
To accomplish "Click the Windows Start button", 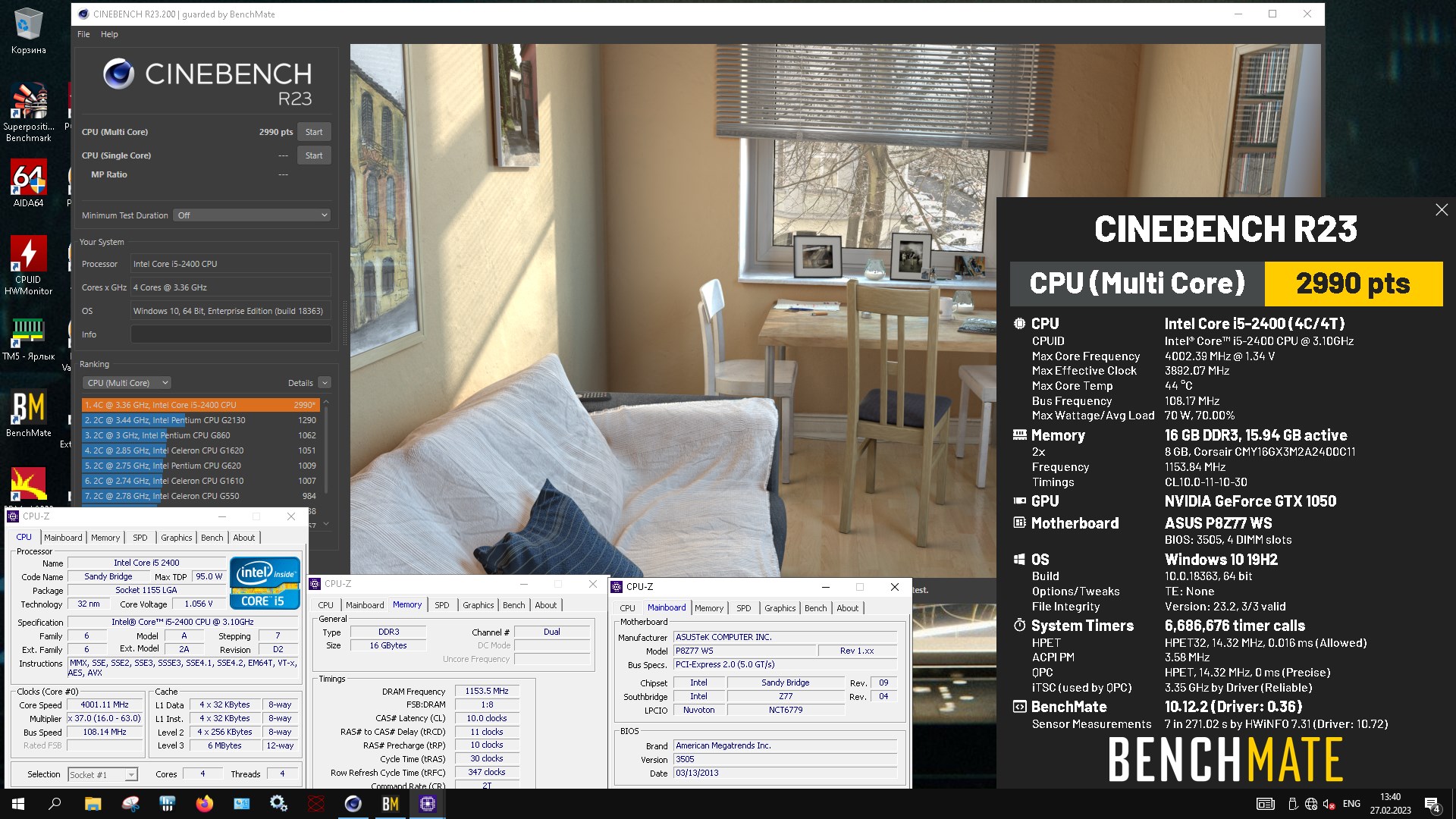I will point(18,804).
